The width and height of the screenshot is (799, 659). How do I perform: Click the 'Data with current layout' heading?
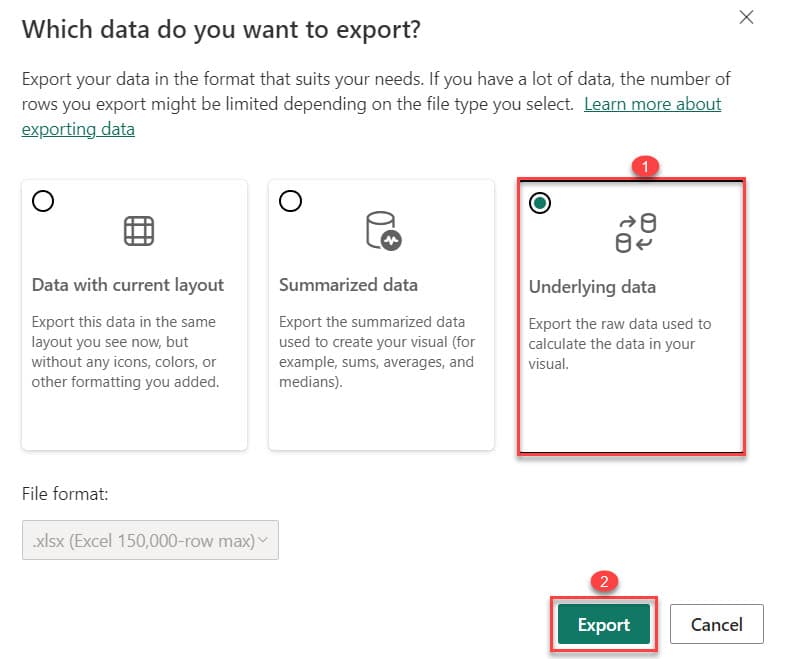pos(128,285)
